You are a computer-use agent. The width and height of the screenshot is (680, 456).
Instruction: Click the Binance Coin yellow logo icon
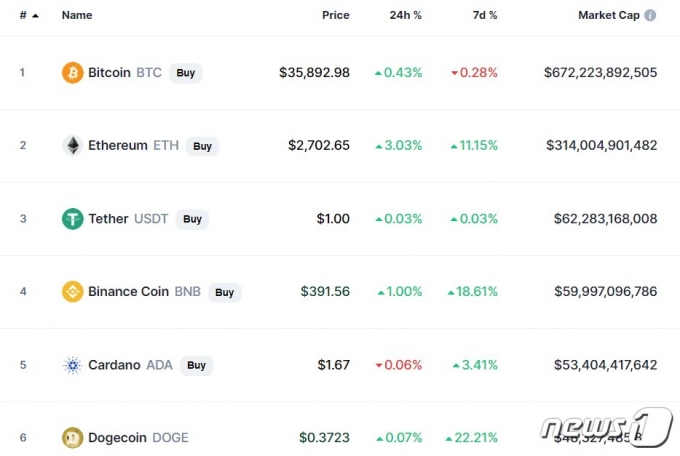(x=72, y=292)
